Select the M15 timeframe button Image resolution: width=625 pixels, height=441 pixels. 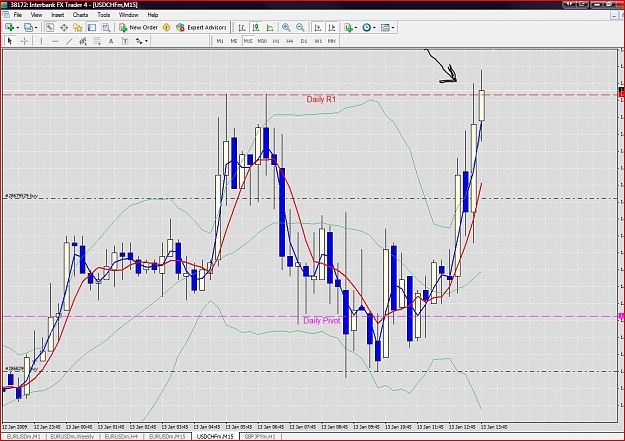(248, 41)
